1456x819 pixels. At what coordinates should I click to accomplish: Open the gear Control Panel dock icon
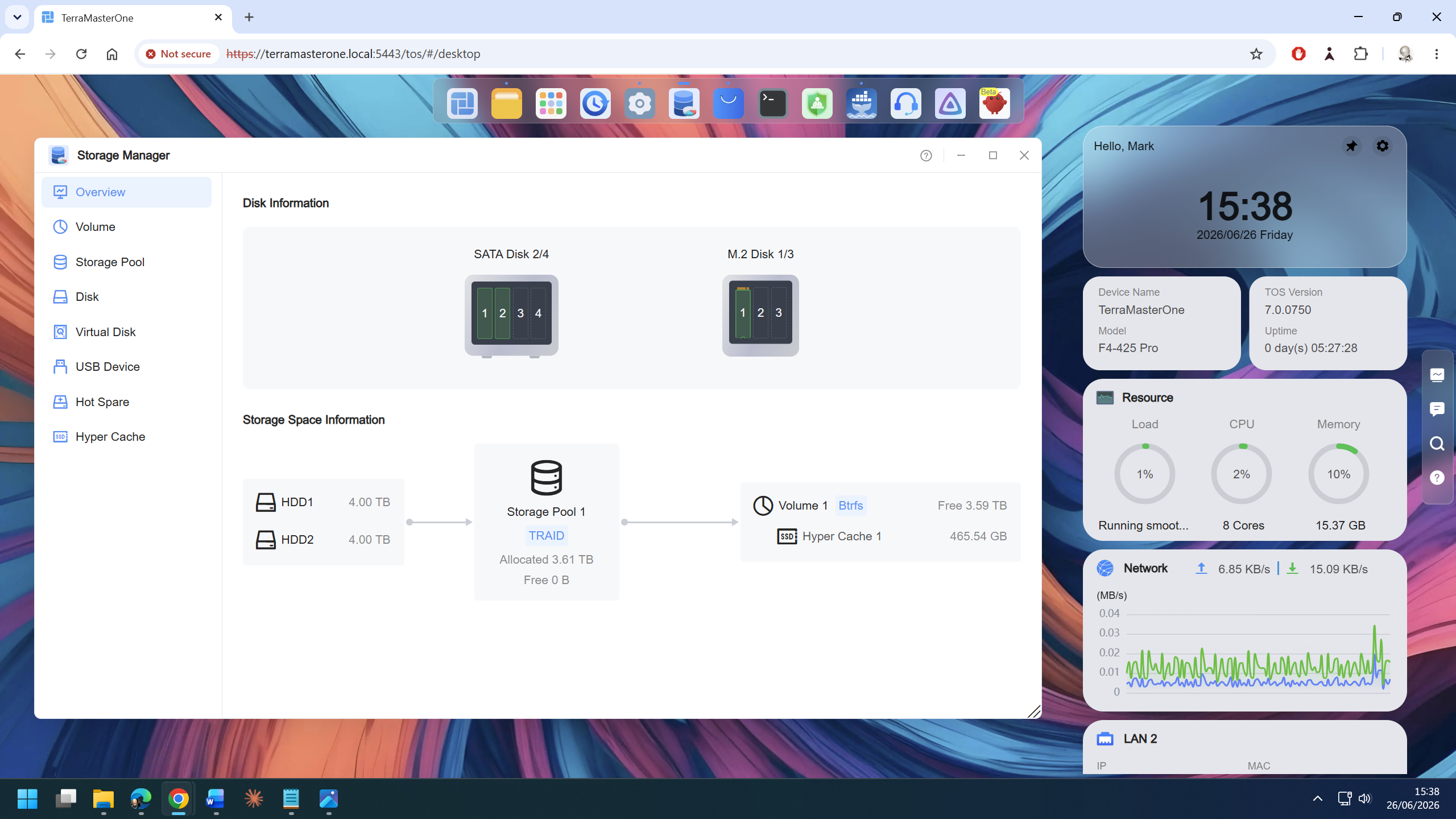639,104
